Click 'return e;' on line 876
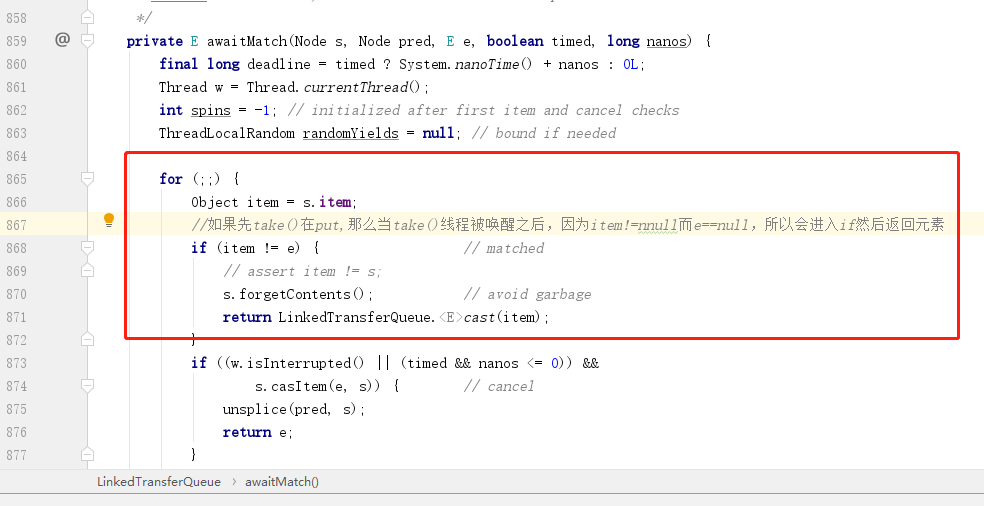Screen dimensions: 984x506 258,432
